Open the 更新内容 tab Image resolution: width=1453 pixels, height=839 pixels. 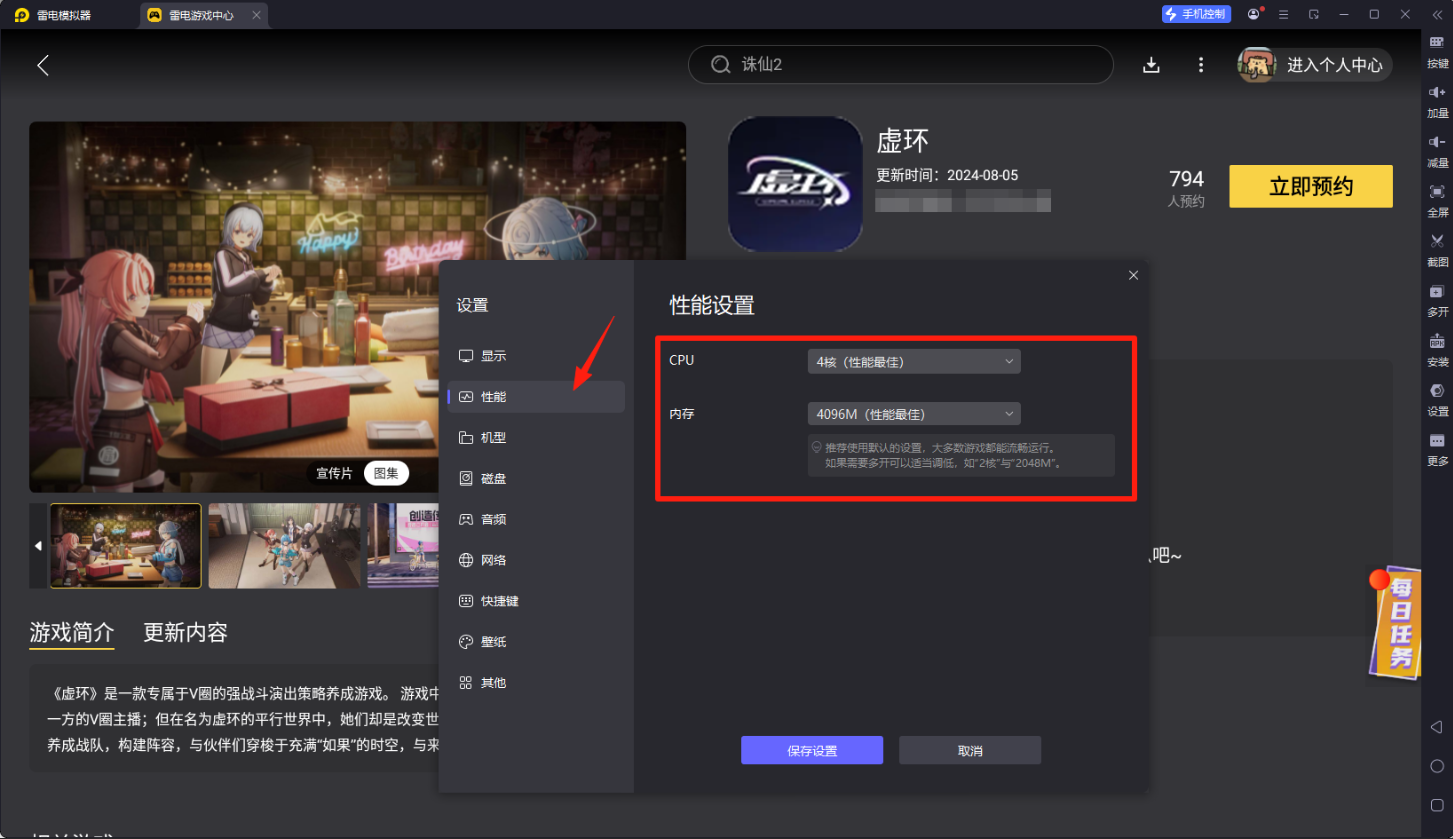pyautogui.click(x=185, y=633)
